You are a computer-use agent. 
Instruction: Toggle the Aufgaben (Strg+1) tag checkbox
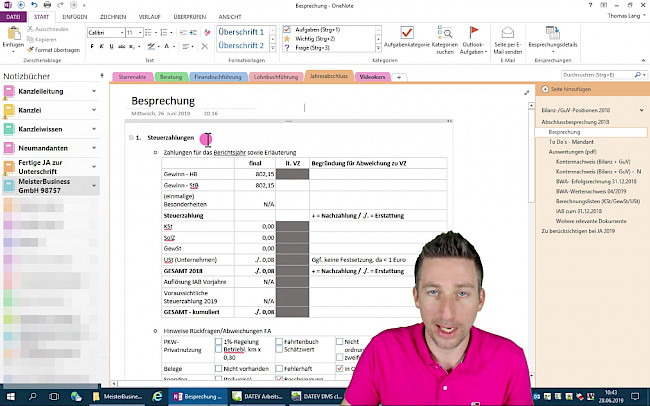288,31
